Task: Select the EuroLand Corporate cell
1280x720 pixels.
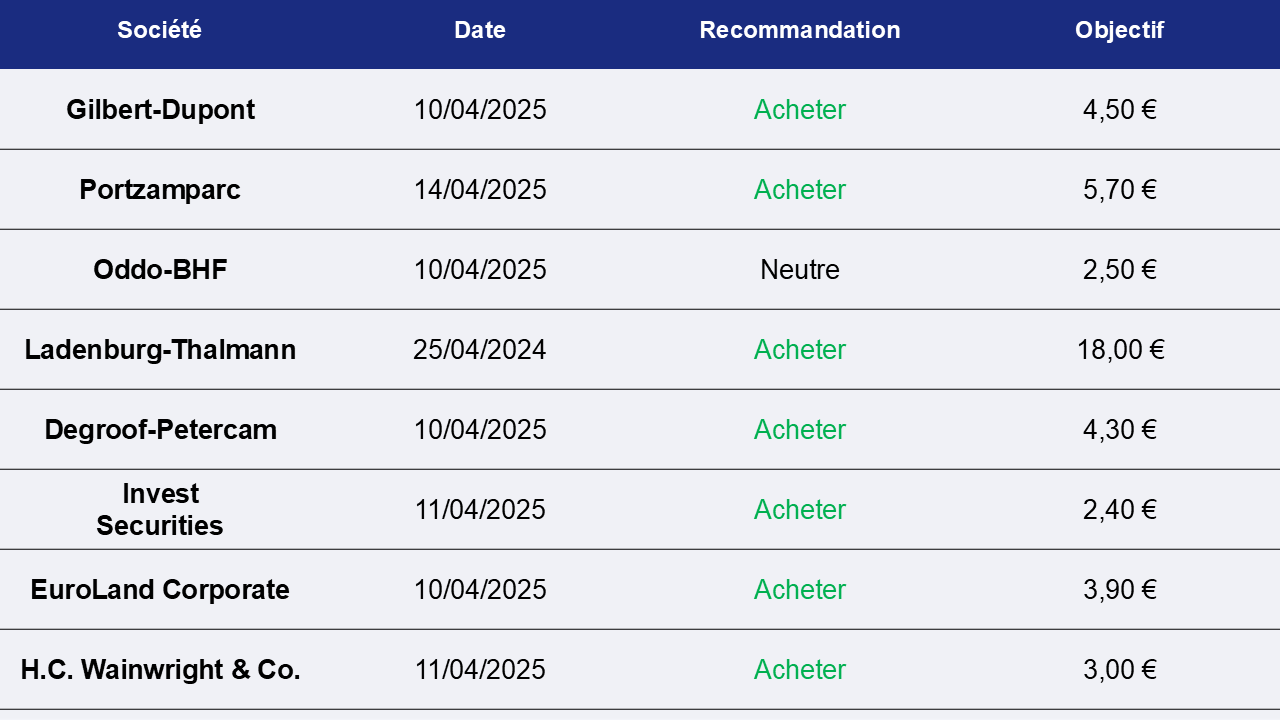Action: point(160,590)
